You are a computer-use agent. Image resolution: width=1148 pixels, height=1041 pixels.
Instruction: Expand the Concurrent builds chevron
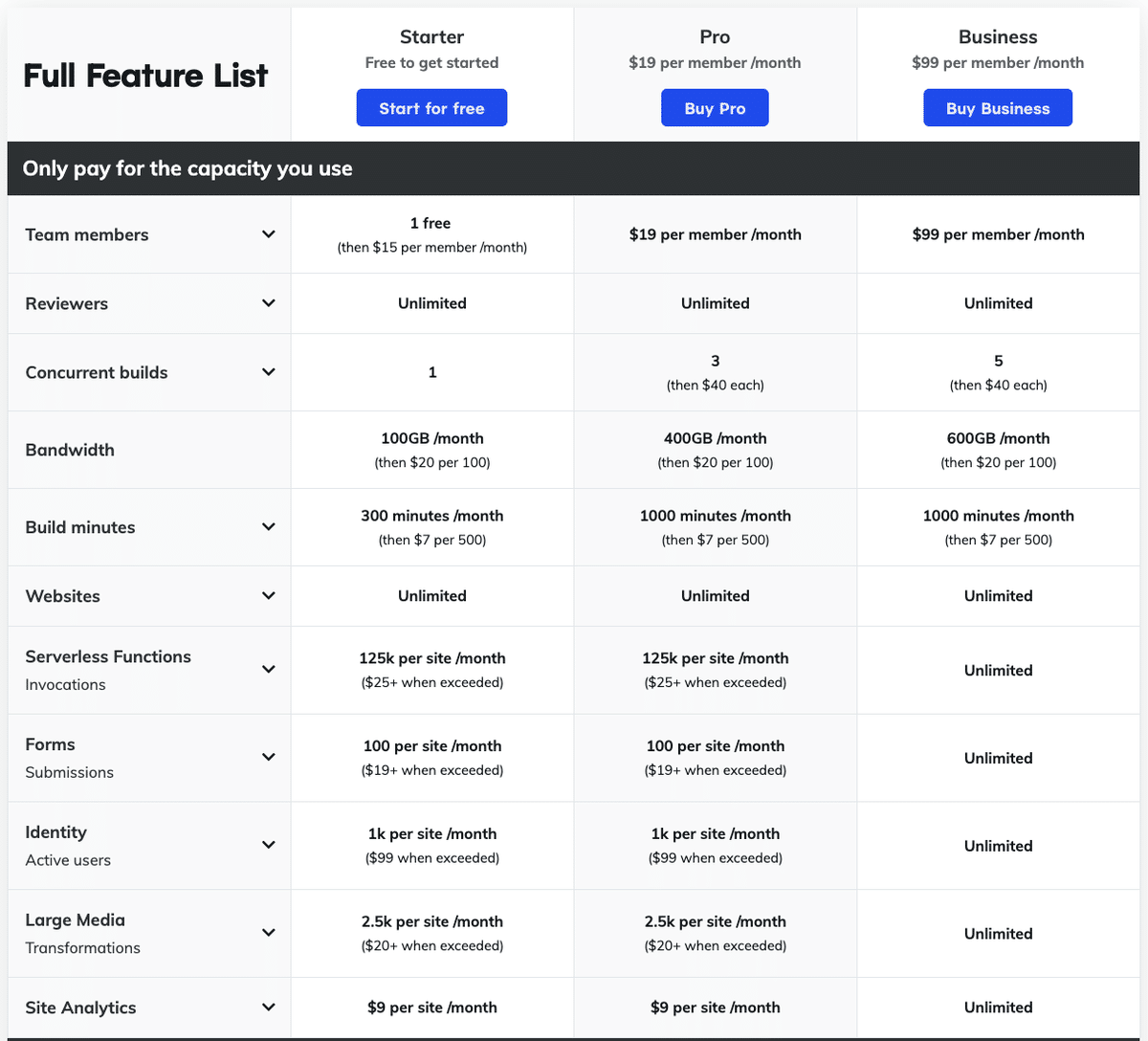[269, 372]
